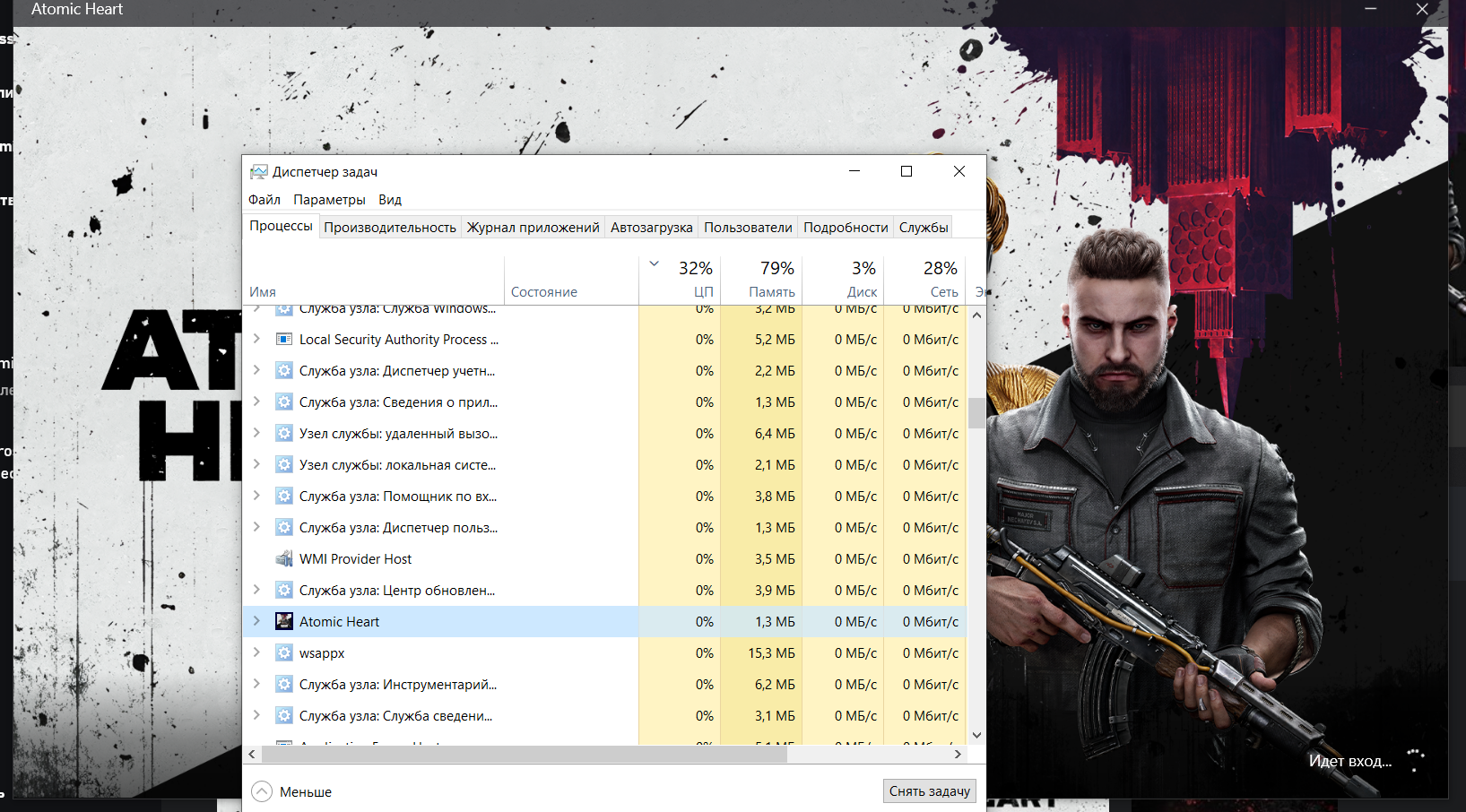The image size is (1466, 812).
Task: Minimize the Atomic Heart launcher window
Action: click(1370, 9)
